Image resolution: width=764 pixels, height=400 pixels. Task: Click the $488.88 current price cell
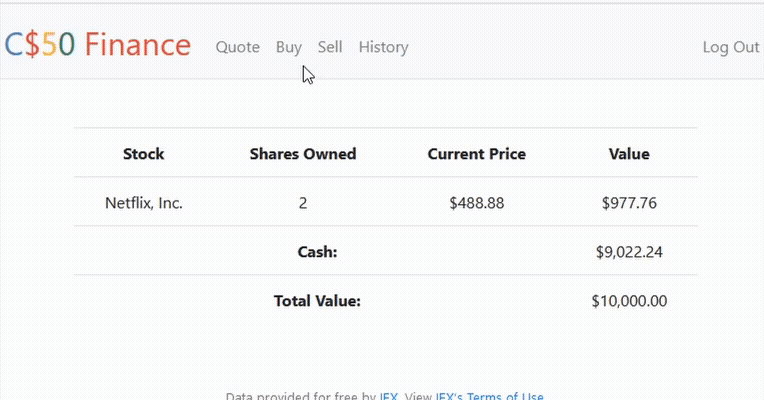(x=477, y=203)
